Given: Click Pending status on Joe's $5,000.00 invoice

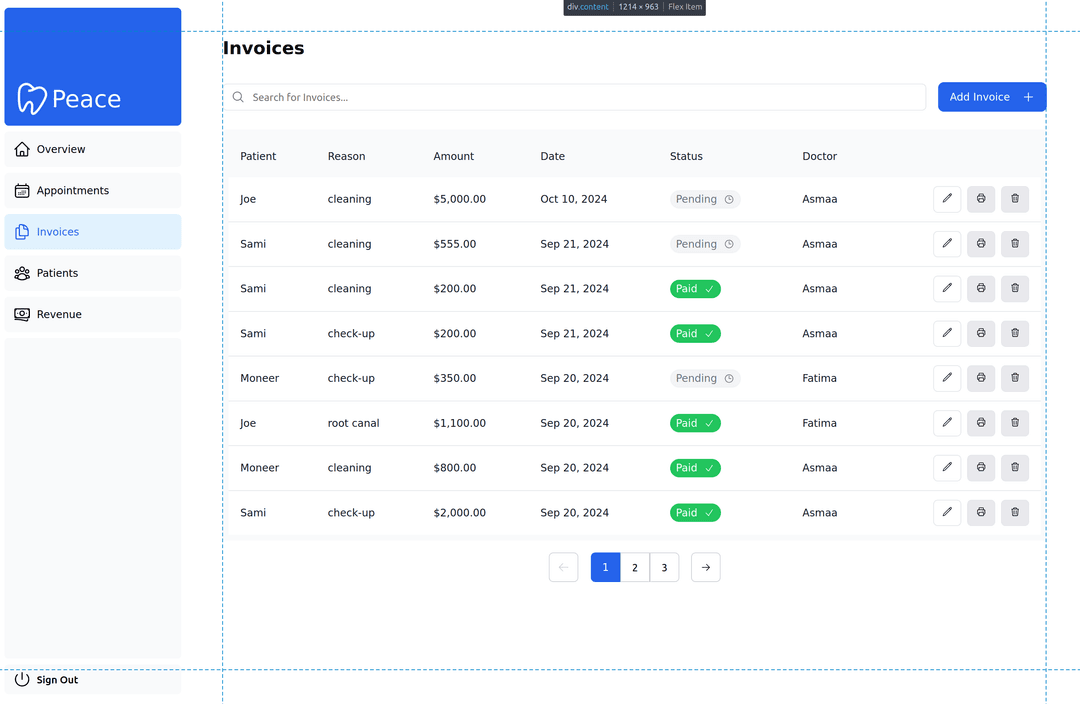Looking at the screenshot, I should (x=705, y=199).
